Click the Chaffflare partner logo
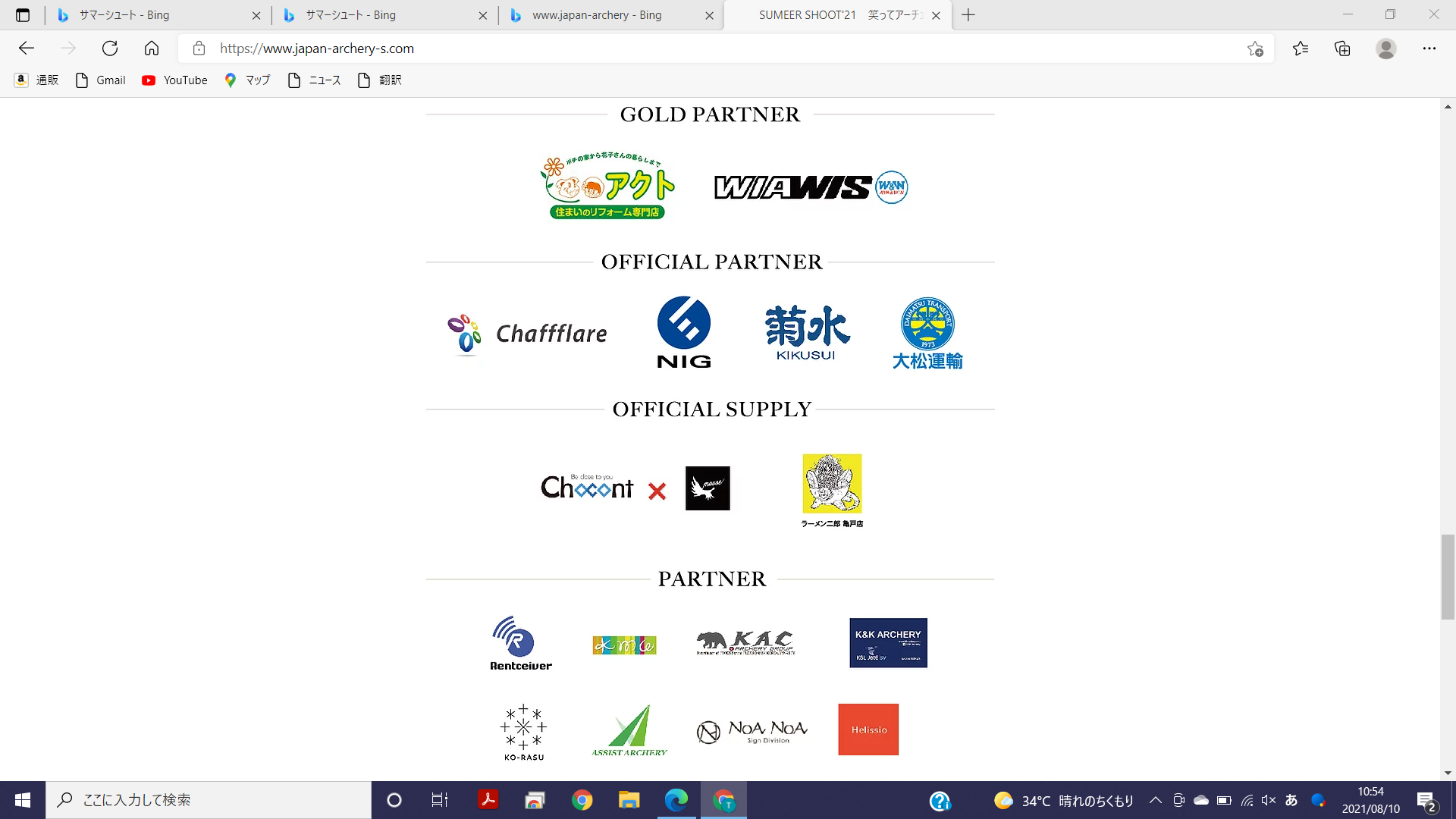The height and width of the screenshot is (819, 1456). 528,334
